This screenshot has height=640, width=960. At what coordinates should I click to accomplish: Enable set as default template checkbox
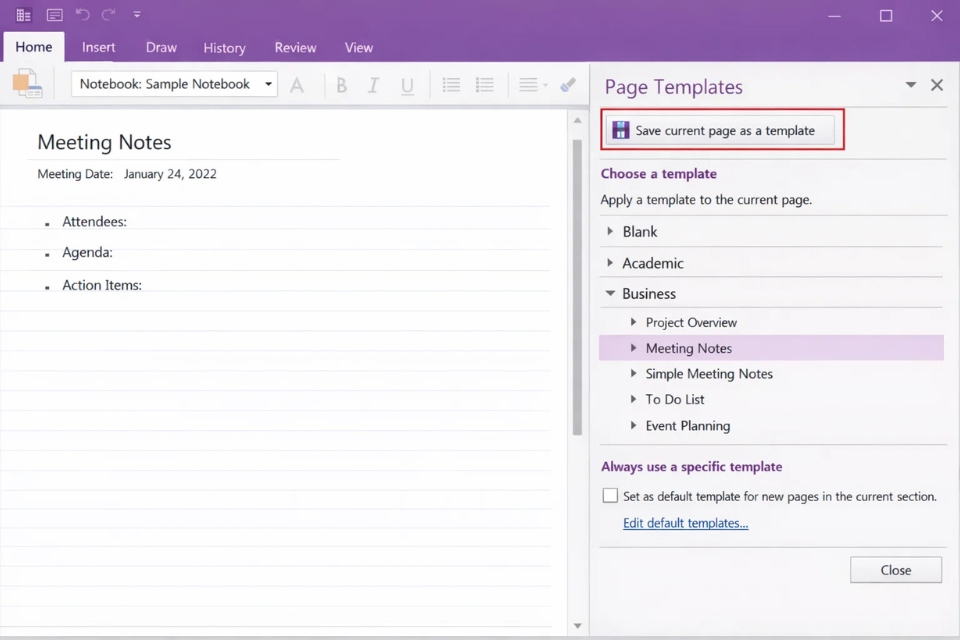coord(610,494)
